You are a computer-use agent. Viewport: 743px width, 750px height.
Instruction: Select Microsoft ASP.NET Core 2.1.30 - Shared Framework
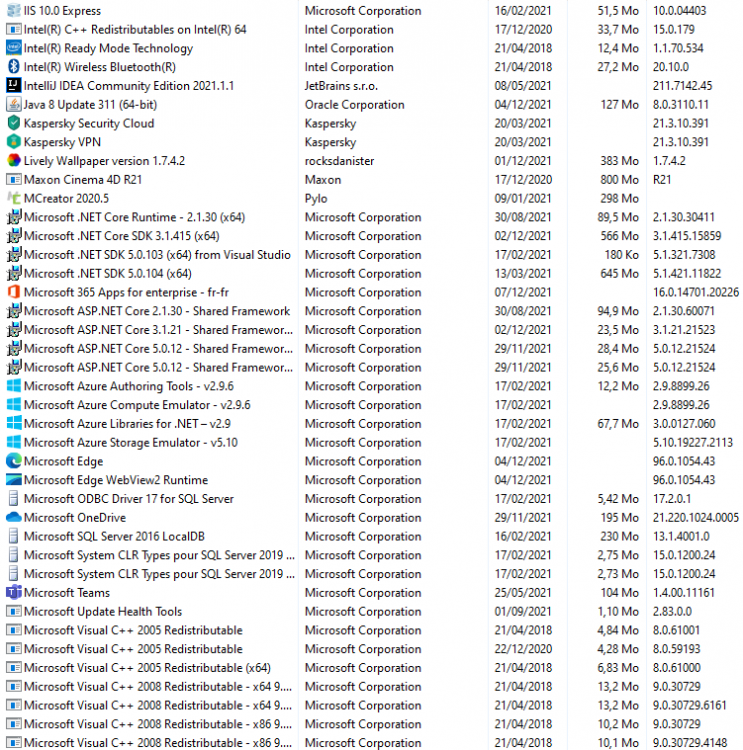(157, 311)
